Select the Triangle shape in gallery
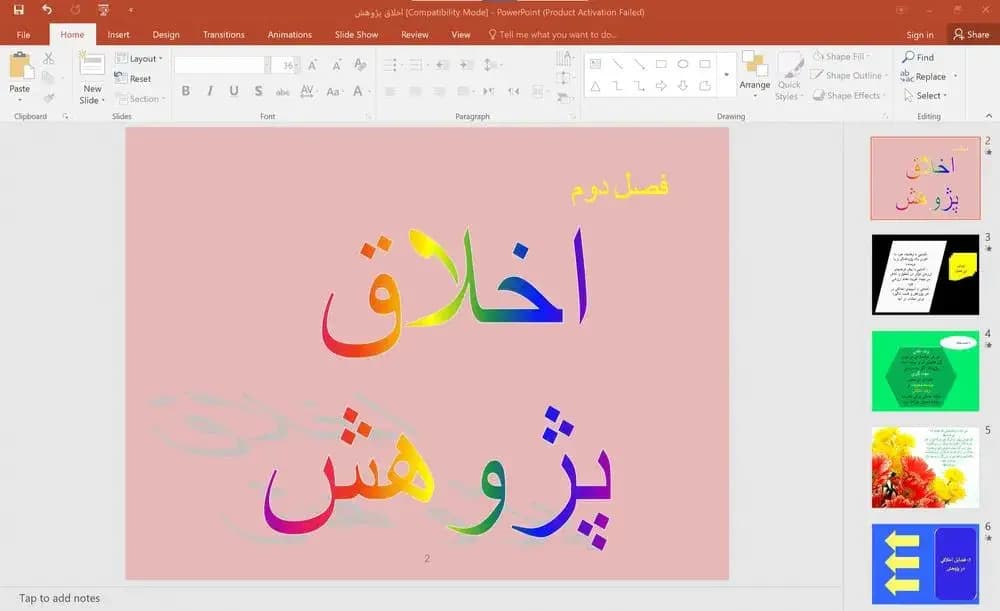The image size is (1000, 611). 596,86
